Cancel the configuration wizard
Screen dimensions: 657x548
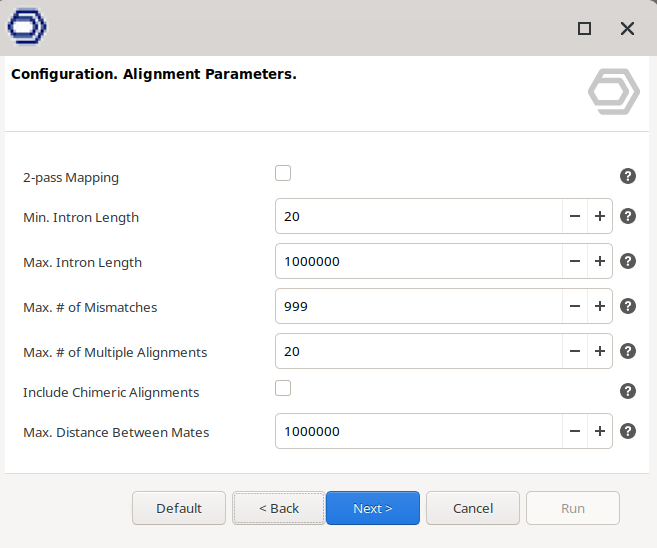pos(473,508)
